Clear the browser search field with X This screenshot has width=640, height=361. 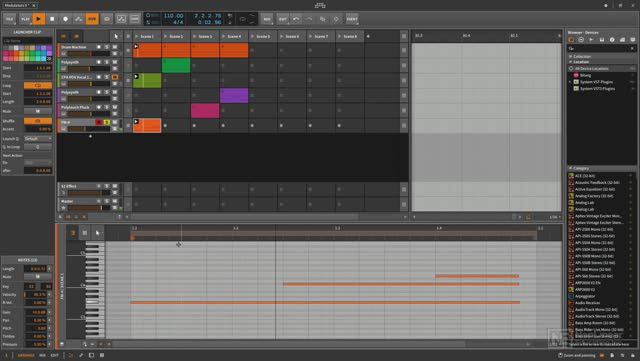[632, 49]
